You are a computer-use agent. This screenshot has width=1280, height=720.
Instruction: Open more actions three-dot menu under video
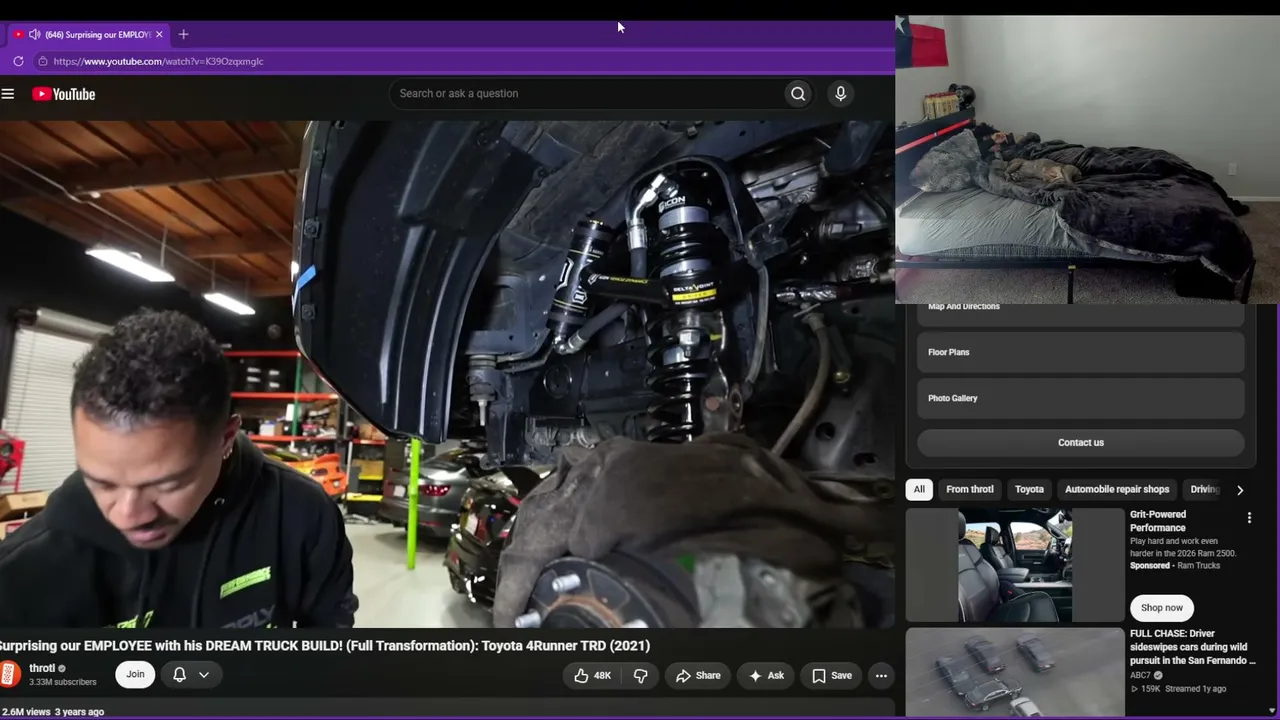[x=881, y=676]
